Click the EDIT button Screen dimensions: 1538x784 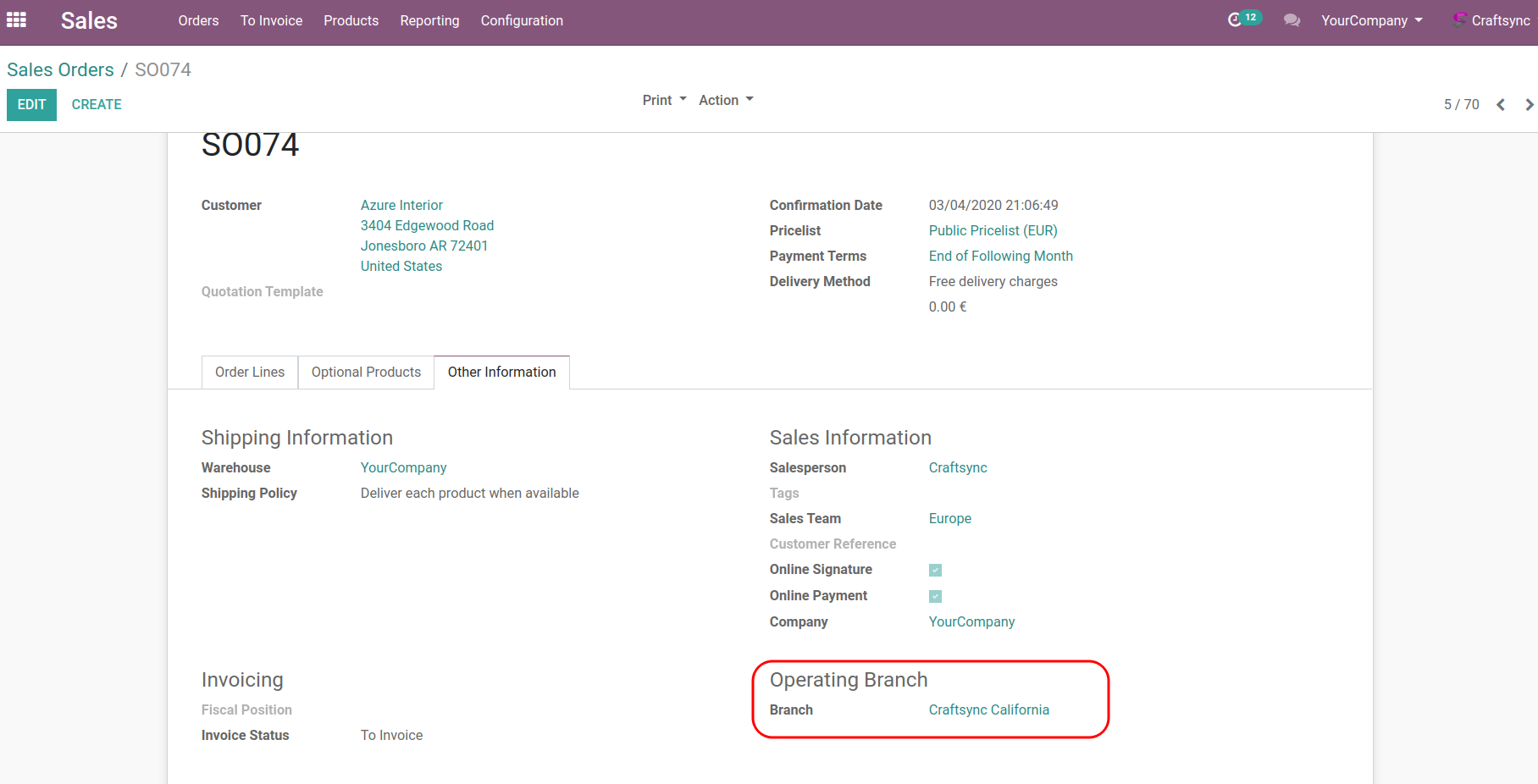31,104
